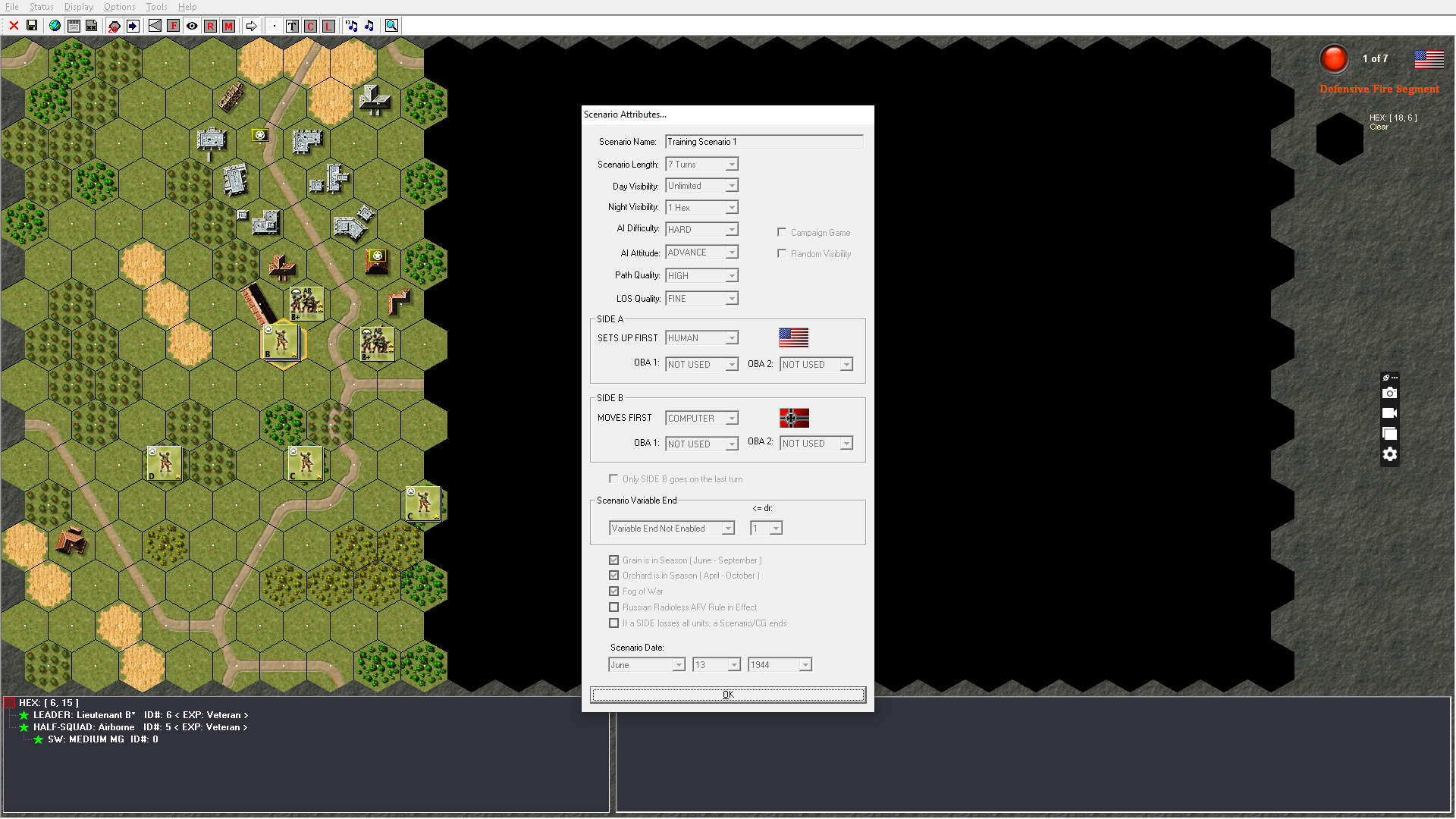Click the red M toolbar button
Image resolution: width=1456 pixels, height=819 pixels.
[228, 26]
